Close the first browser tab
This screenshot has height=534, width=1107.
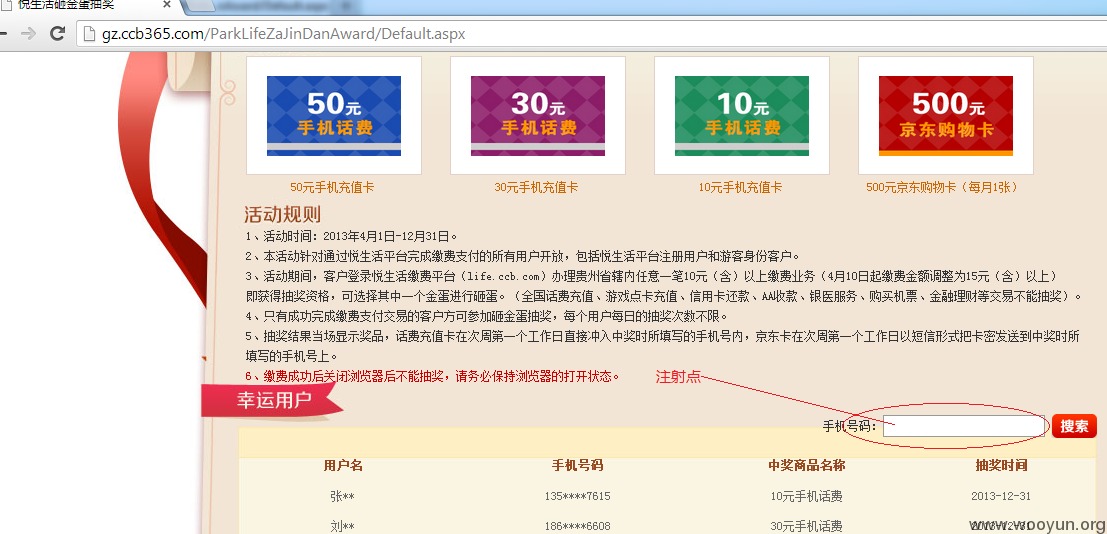167,4
